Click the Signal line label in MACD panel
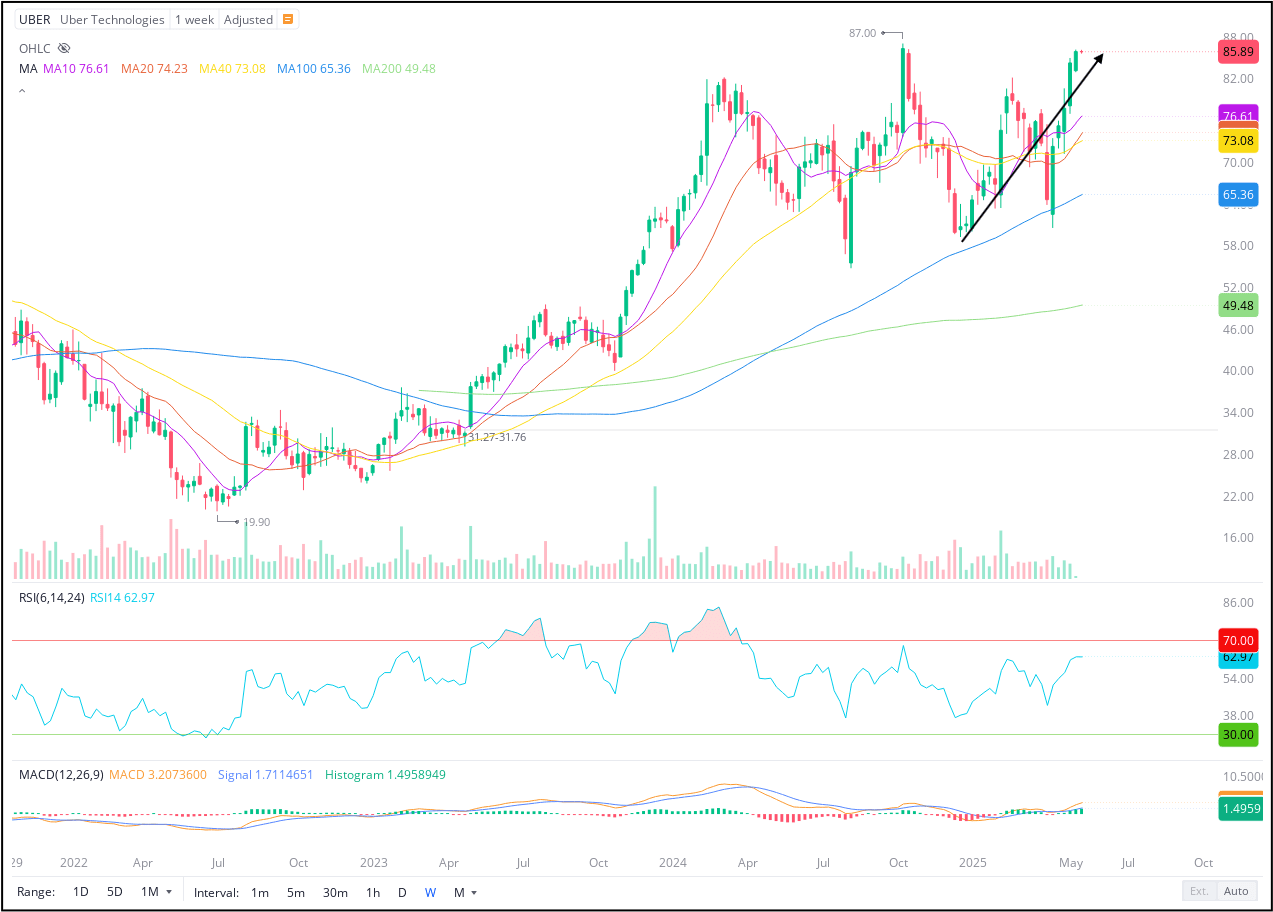The image size is (1273, 912). click(265, 774)
